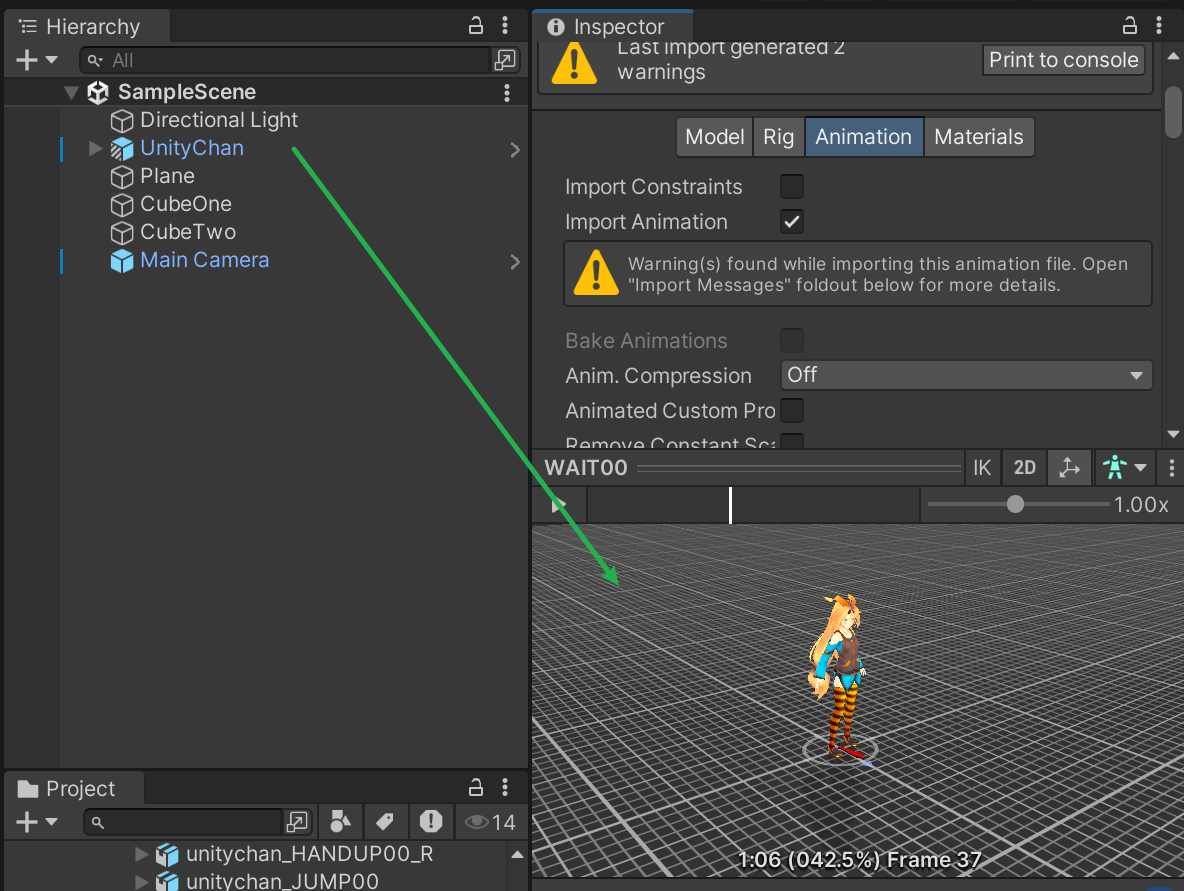Open Search by Import Log Type
This screenshot has width=1184, height=891.
pyautogui.click(x=430, y=822)
